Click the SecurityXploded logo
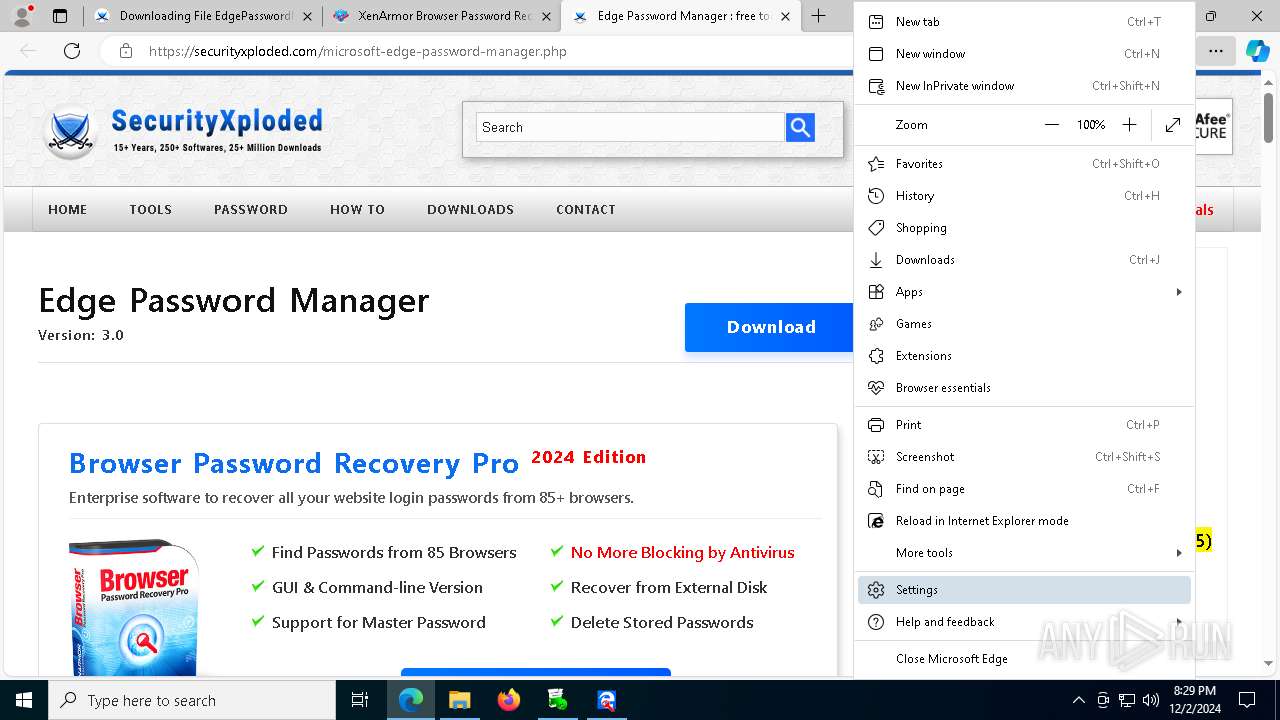Viewport: 1280px width, 720px height. pyautogui.click(x=183, y=132)
